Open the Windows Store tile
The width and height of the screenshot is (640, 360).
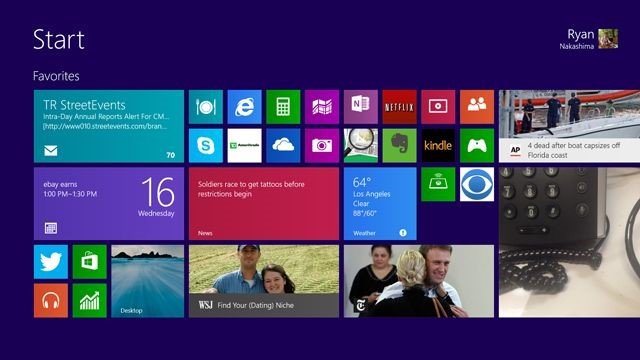[89, 262]
